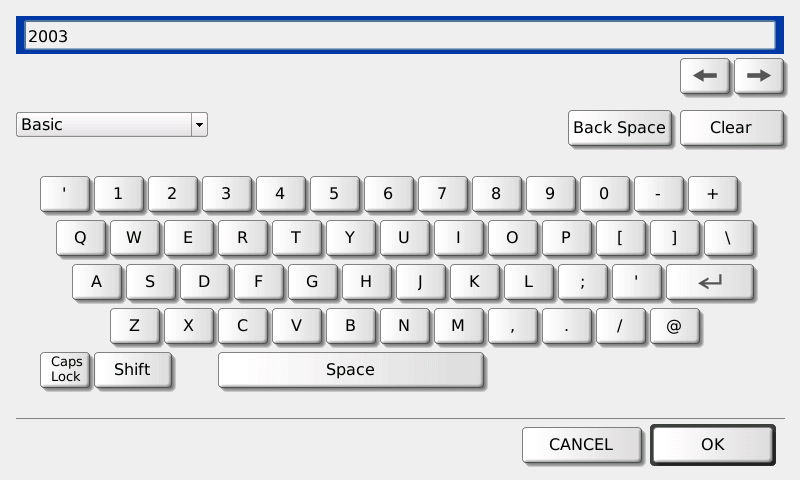Clear the text field contents
The image size is (800, 480).
[731, 128]
